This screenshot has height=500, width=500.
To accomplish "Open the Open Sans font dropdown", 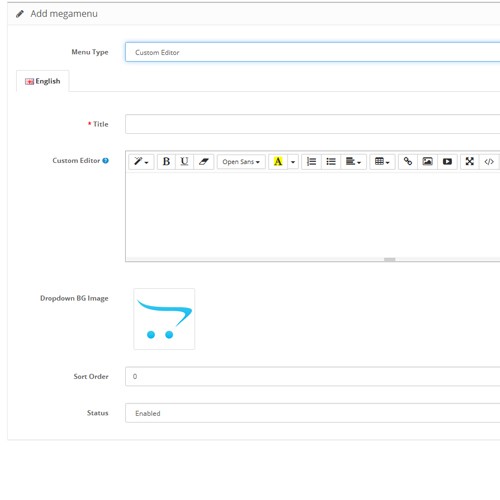I will [x=241, y=162].
